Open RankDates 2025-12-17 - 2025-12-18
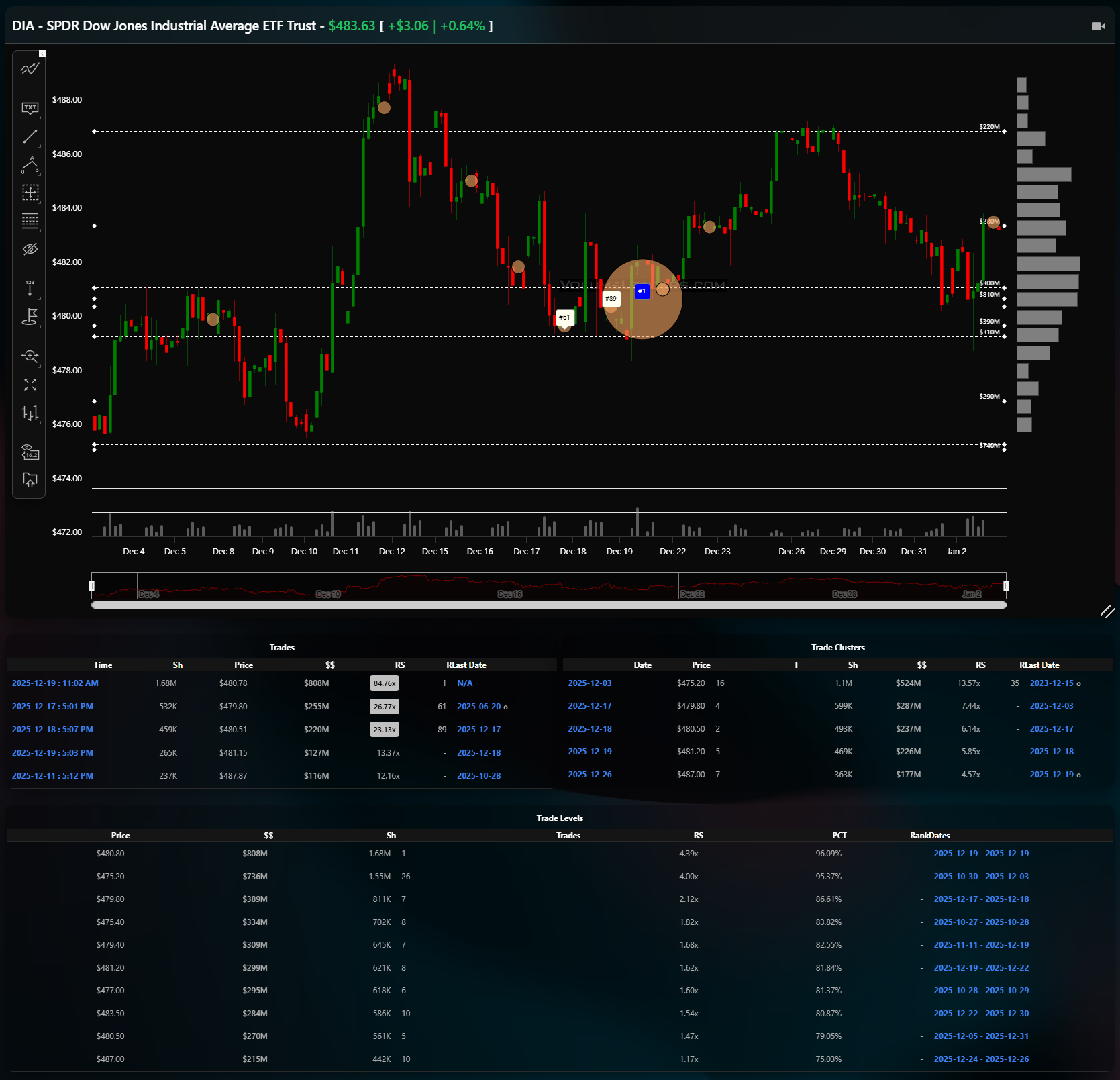Viewport: 1120px width, 1080px height. 981,899
